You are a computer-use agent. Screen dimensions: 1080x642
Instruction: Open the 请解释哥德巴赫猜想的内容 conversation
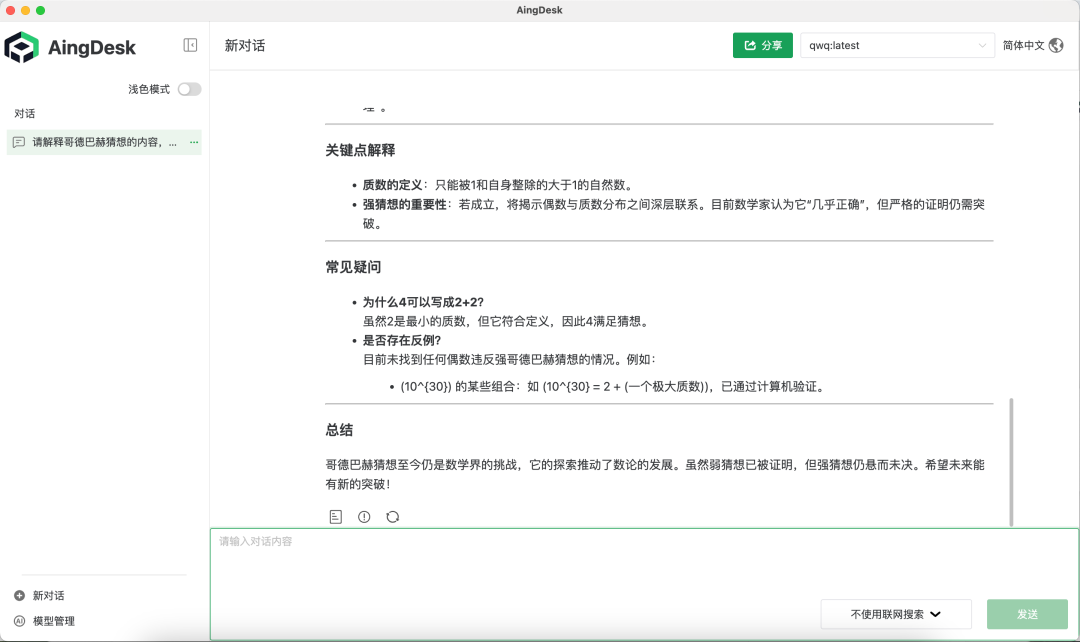[x=104, y=142]
